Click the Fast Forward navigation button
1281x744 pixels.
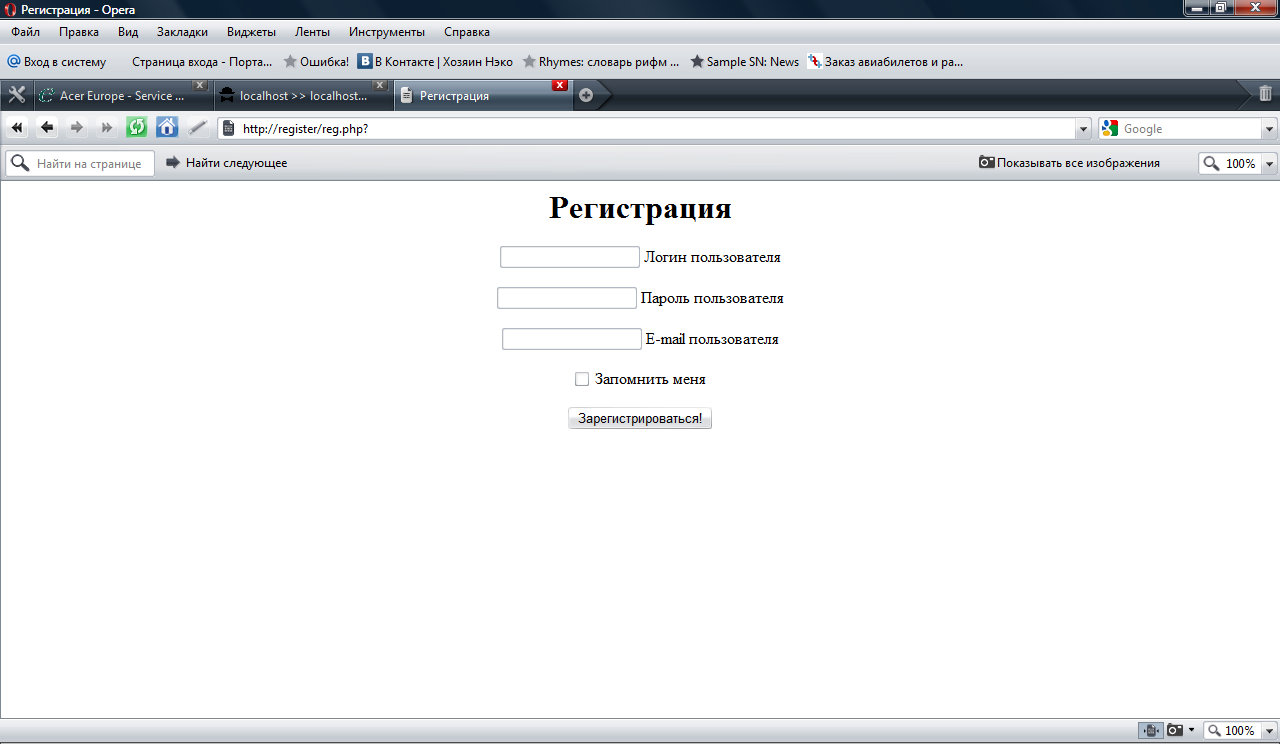107,128
